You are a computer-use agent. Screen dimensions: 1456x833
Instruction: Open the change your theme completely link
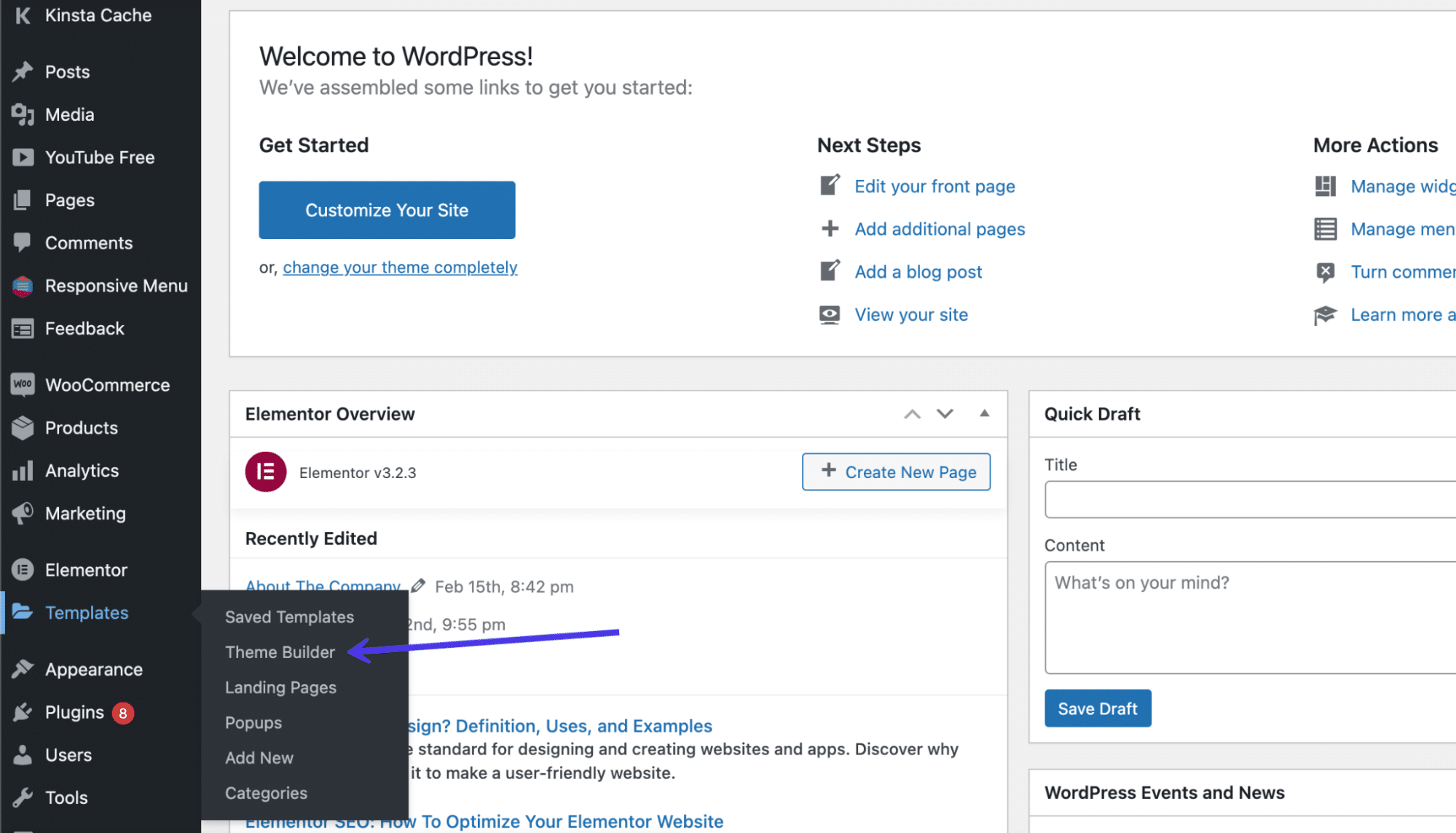click(x=399, y=267)
